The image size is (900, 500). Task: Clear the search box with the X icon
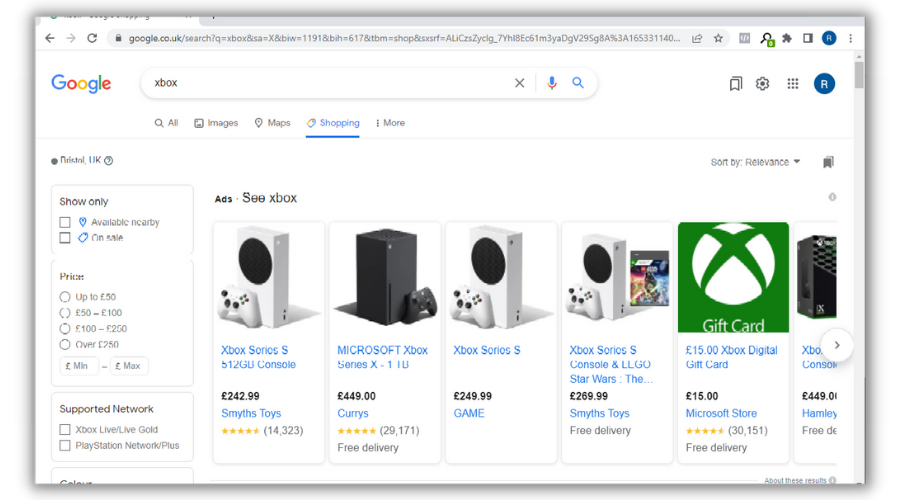point(519,83)
